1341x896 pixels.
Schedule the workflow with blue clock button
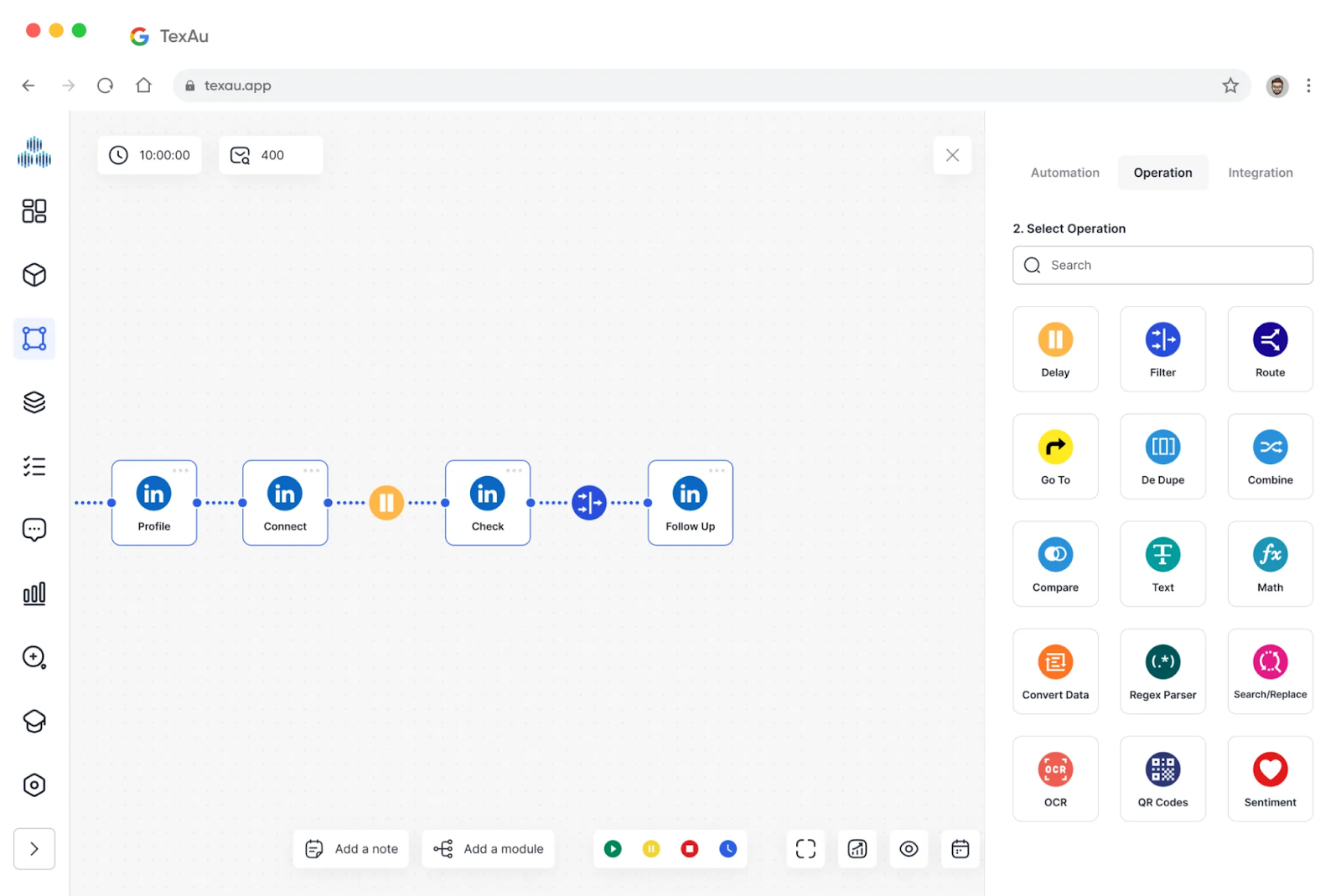tap(728, 849)
